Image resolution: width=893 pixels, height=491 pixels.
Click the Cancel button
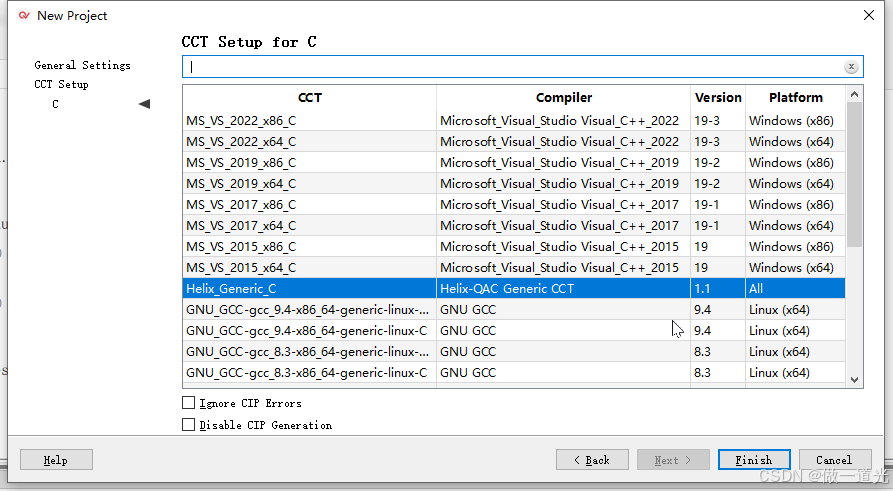coord(835,460)
